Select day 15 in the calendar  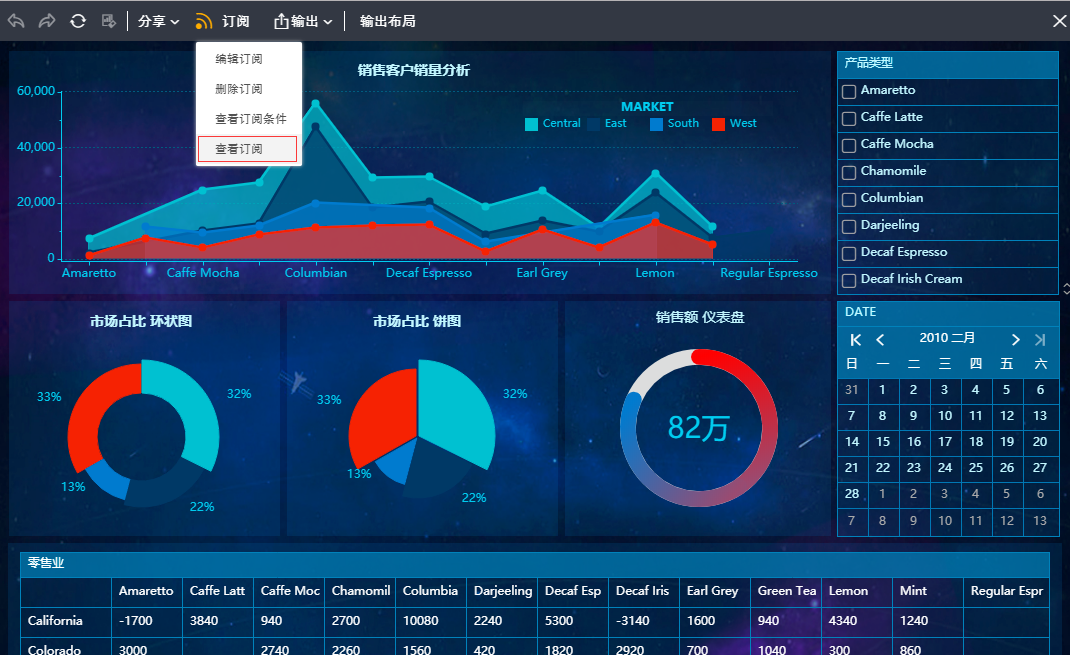point(882,441)
